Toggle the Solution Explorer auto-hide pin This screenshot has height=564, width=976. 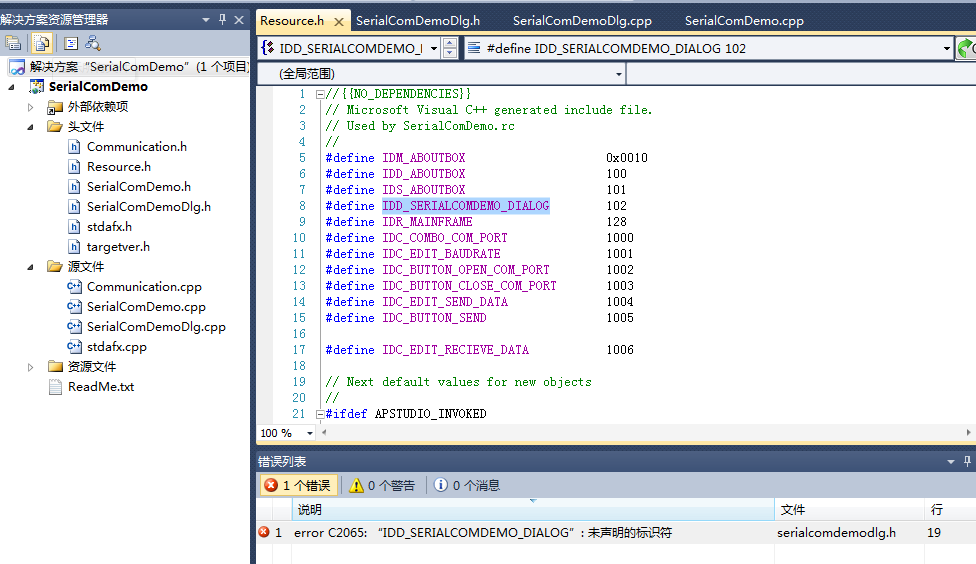222,20
